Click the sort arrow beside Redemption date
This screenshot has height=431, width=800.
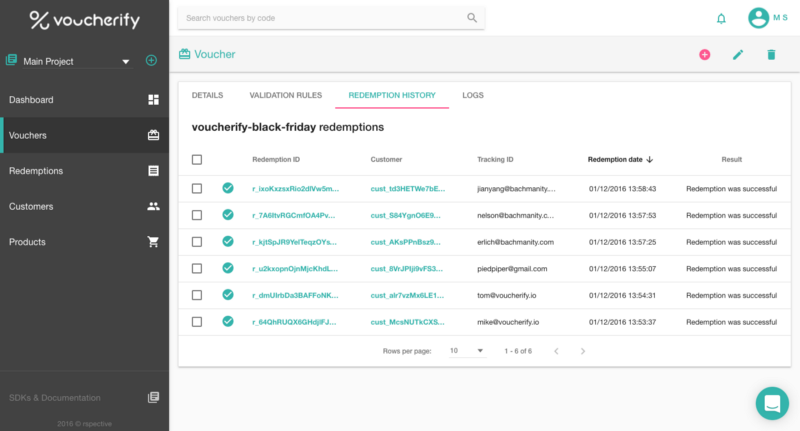(649, 160)
